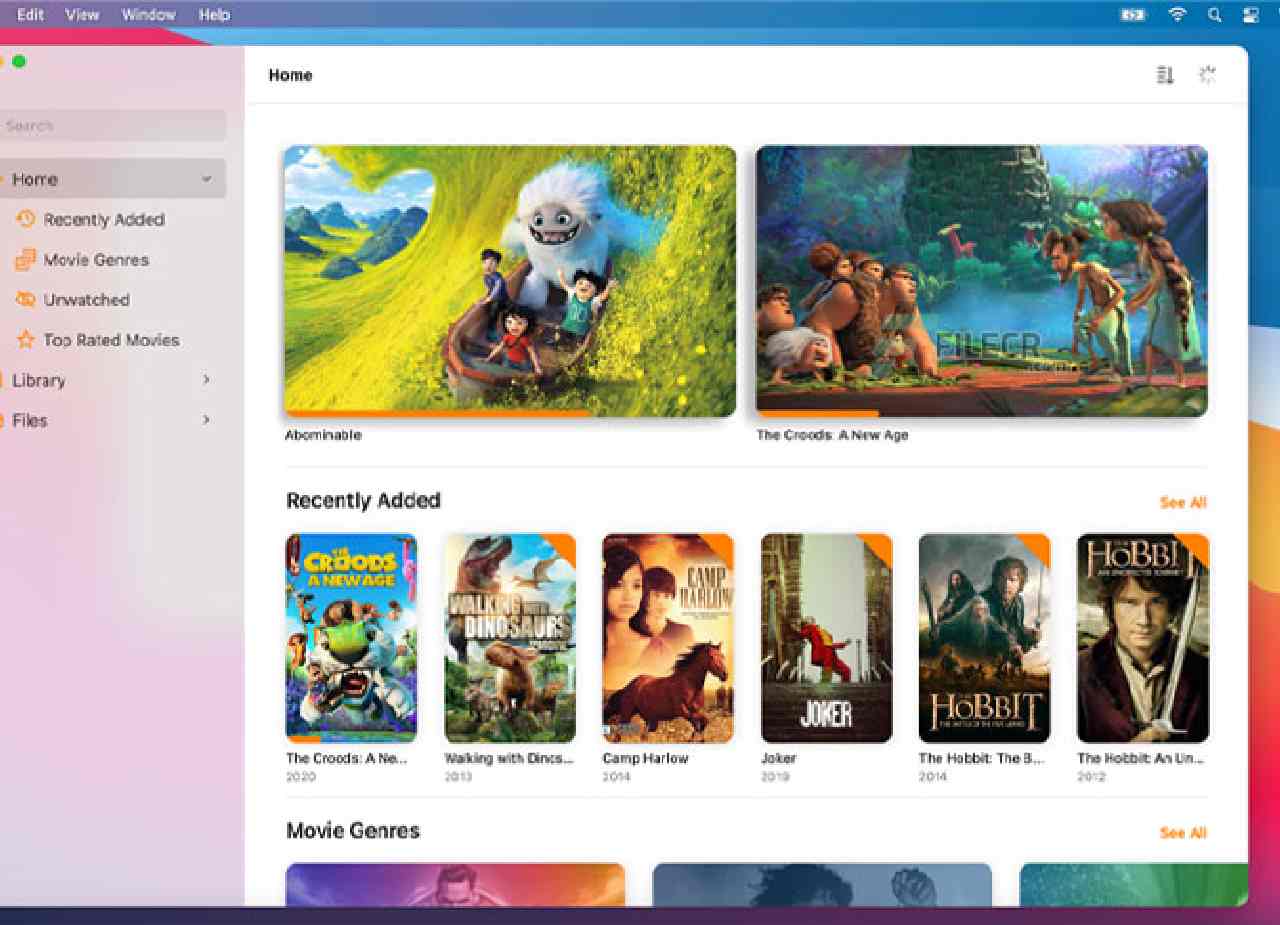
Task: Open Wi-Fi status in menu bar
Action: coord(1178,15)
